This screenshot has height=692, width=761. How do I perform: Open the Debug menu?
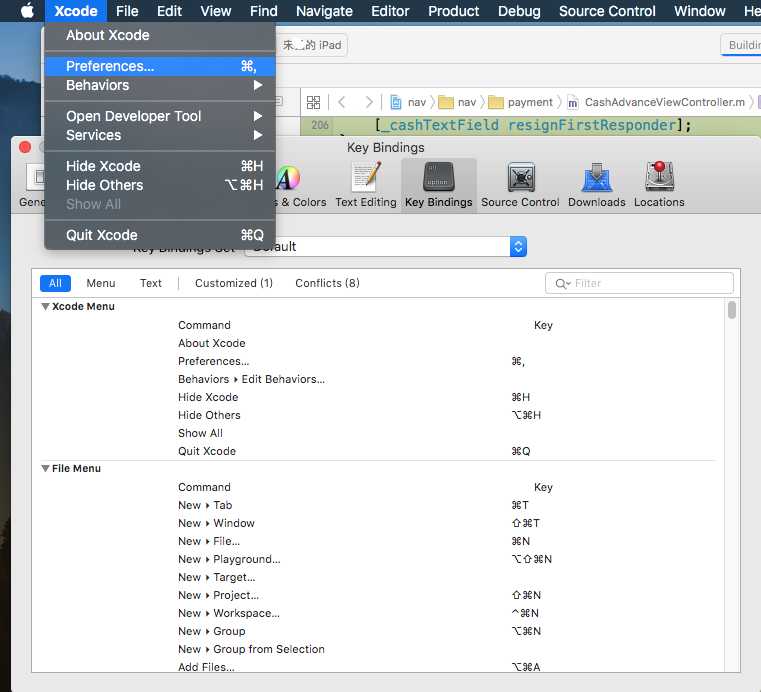point(519,11)
